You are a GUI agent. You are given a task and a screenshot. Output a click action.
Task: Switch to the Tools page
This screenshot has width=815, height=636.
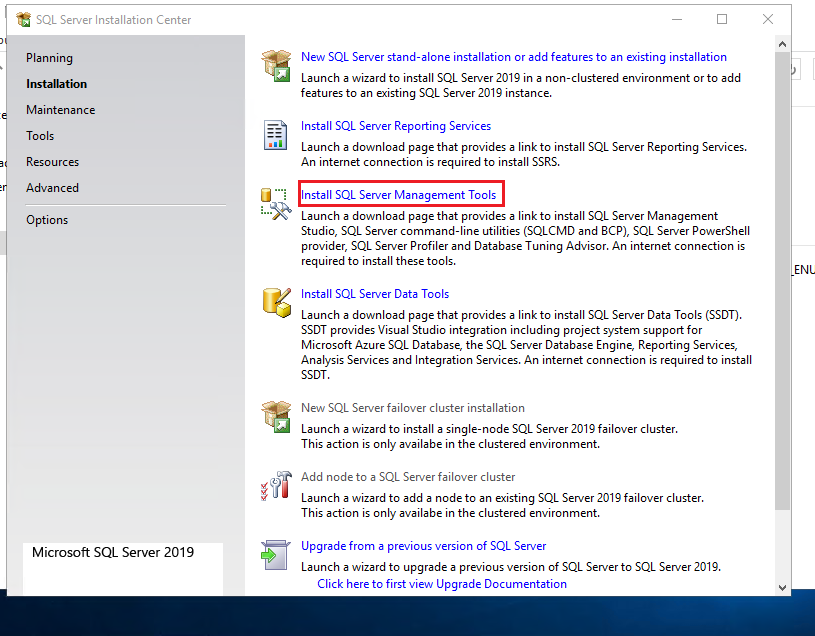pos(40,136)
